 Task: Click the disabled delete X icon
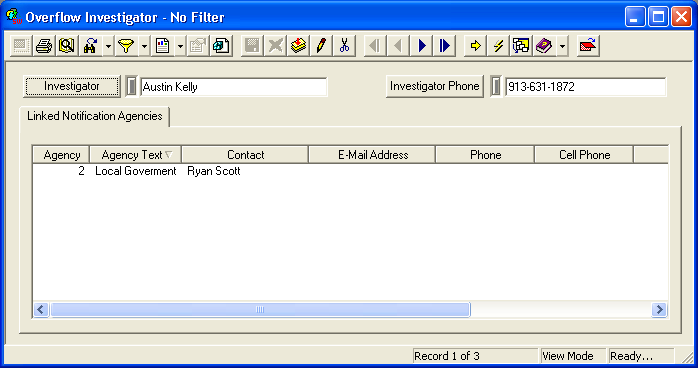tap(275, 45)
